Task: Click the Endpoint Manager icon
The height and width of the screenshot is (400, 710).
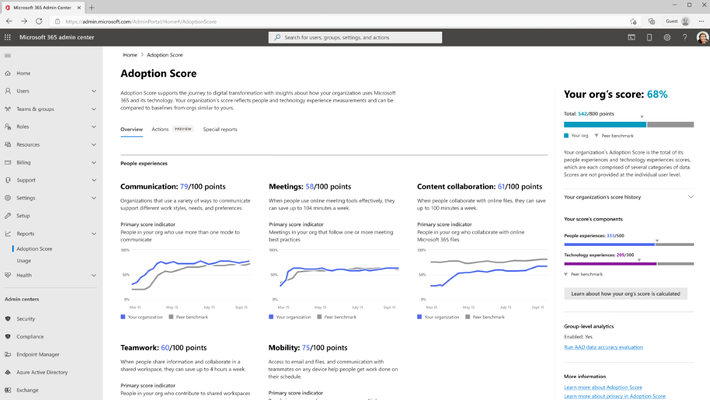Action: (x=8, y=354)
